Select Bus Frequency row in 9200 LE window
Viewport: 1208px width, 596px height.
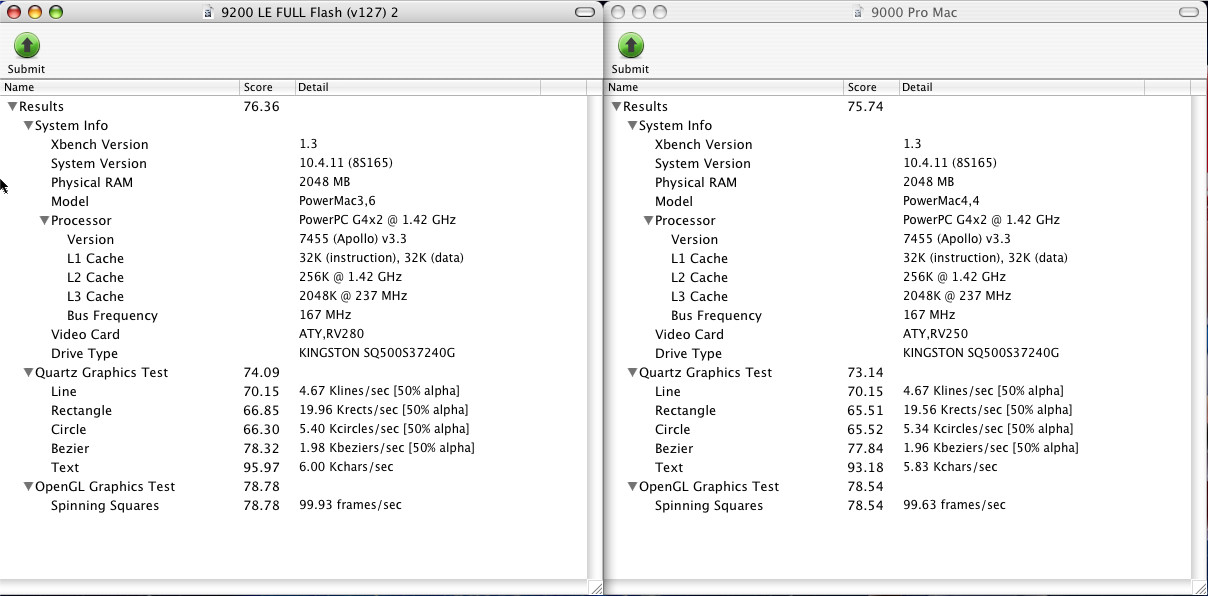point(294,315)
